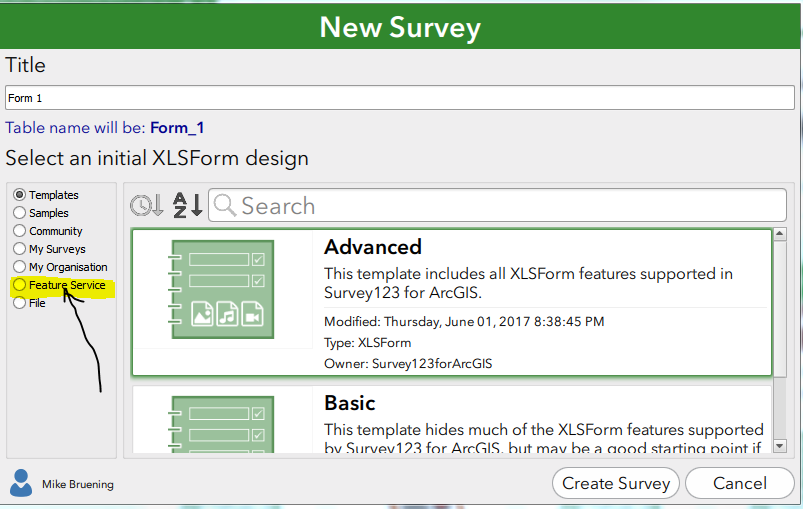
Task: Click the Cancel button
Action: coord(740,483)
